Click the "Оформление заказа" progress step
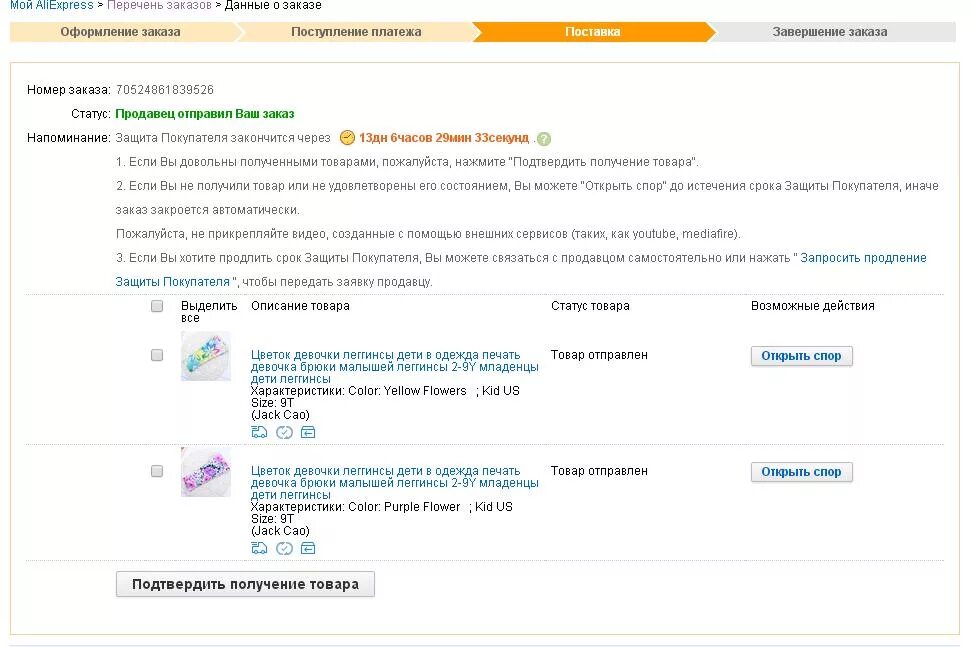The image size is (970, 647). point(120,32)
